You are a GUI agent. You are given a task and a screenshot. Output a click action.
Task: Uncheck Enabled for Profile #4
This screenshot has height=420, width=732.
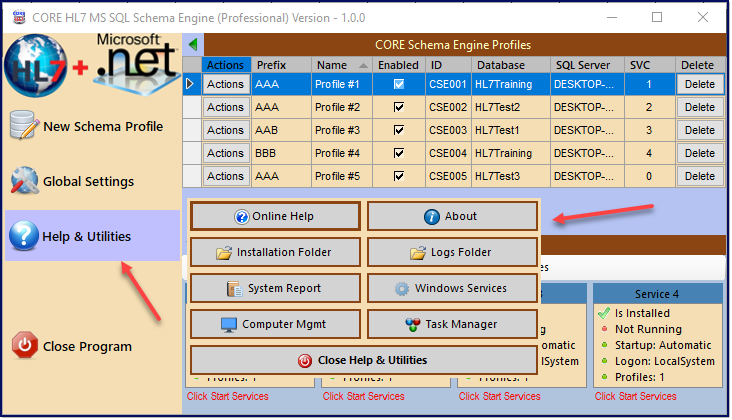coord(399,153)
